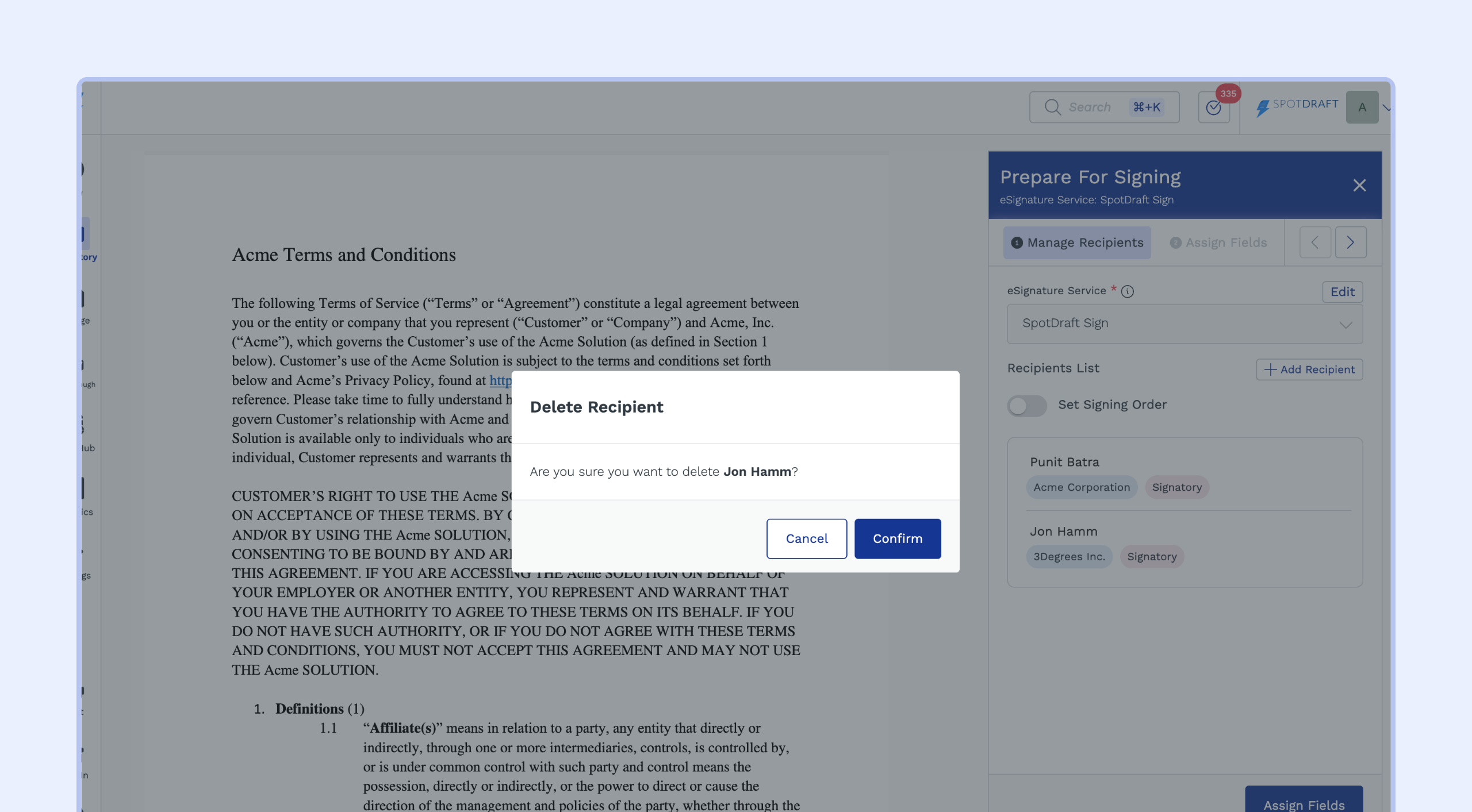Click the user avatar labeled A
The height and width of the screenshot is (812, 1472).
click(1362, 107)
